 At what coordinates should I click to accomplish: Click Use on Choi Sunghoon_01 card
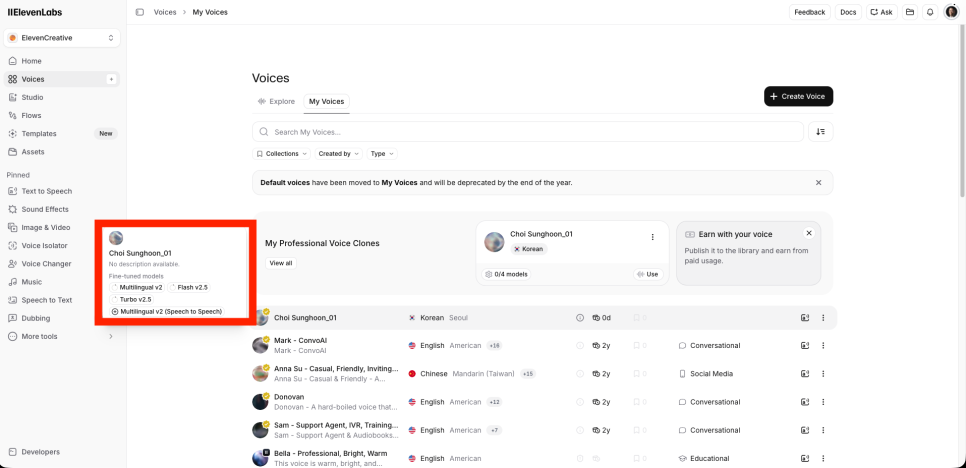pos(648,274)
